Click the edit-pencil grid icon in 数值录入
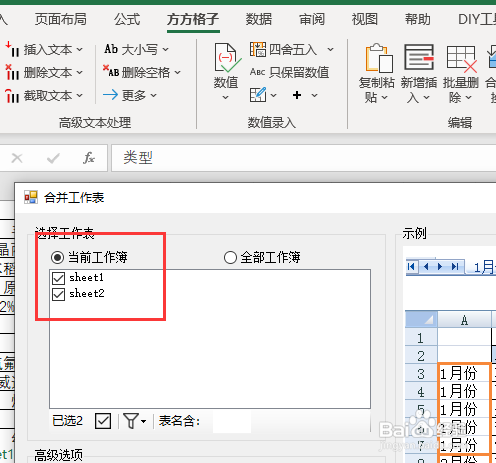 (258, 95)
